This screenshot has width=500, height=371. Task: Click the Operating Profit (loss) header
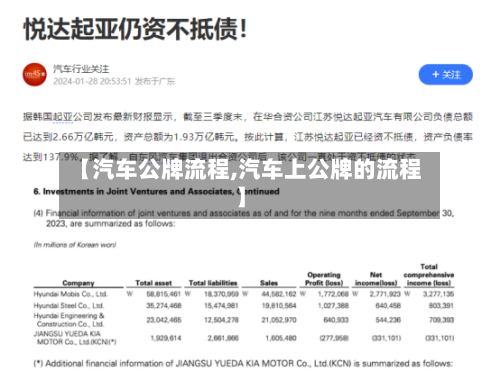pos(324,279)
